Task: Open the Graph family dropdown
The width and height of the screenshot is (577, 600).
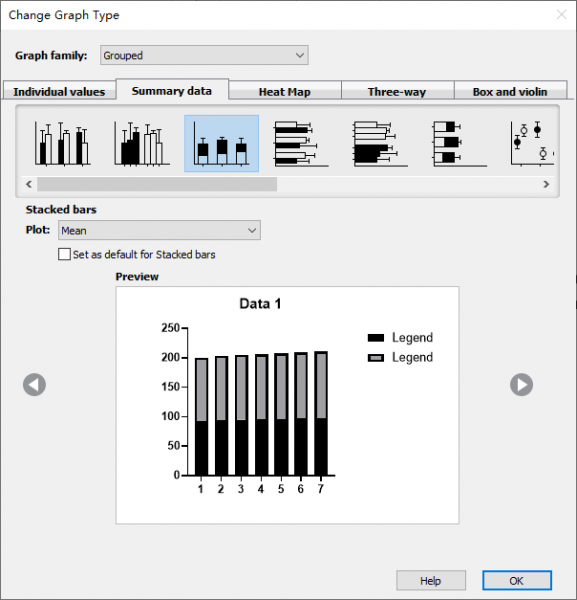Action: (x=204, y=55)
